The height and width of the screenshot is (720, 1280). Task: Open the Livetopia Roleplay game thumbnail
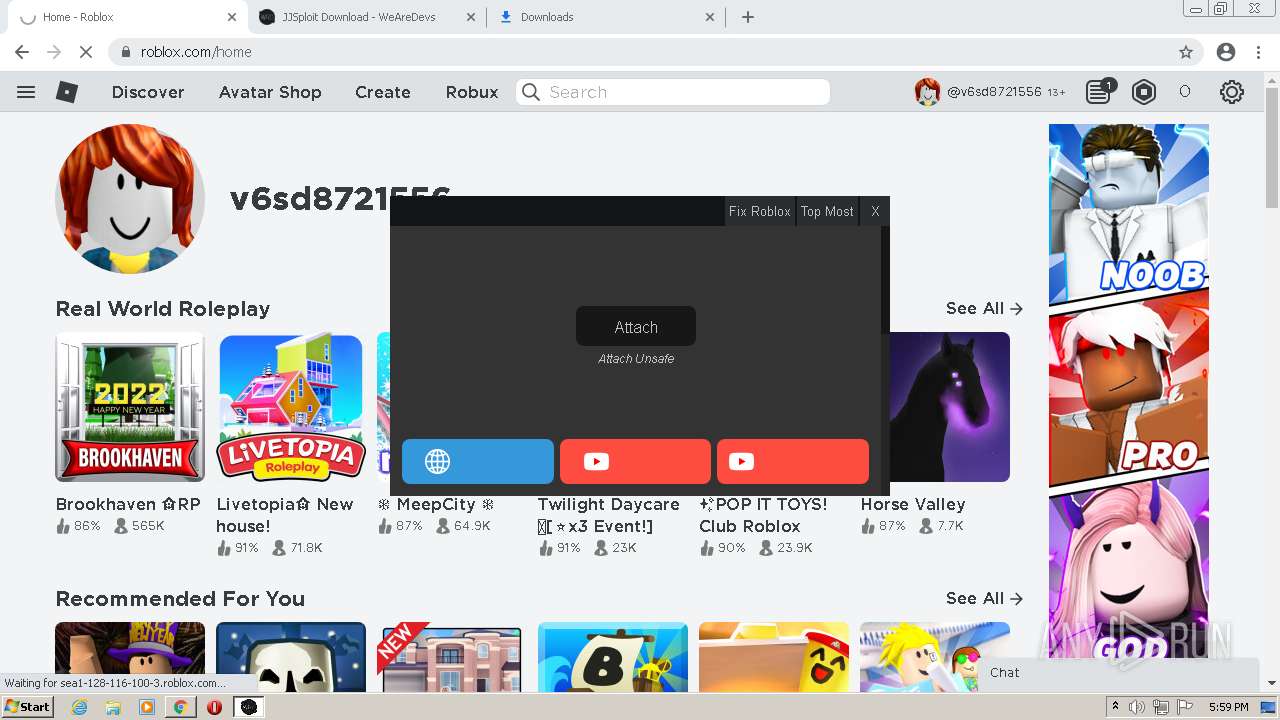(291, 407)
